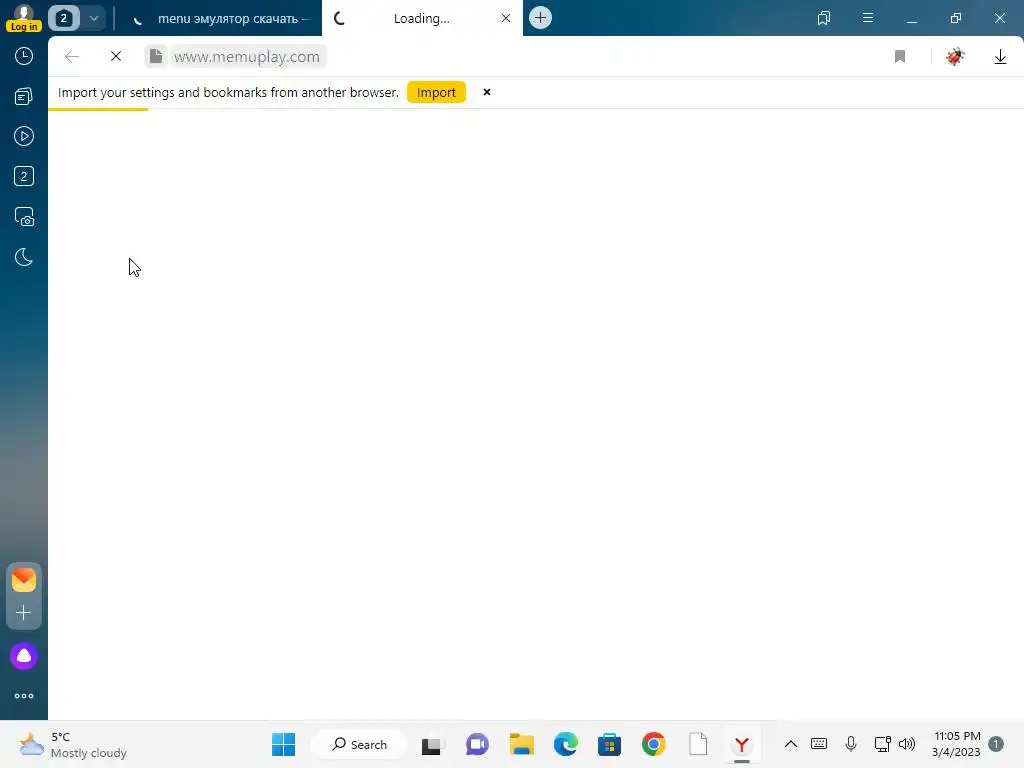Image resolution: width=1024 pixels, height=768 pixels.
Task: Click the Import button
Action: [x=436, y=92]
